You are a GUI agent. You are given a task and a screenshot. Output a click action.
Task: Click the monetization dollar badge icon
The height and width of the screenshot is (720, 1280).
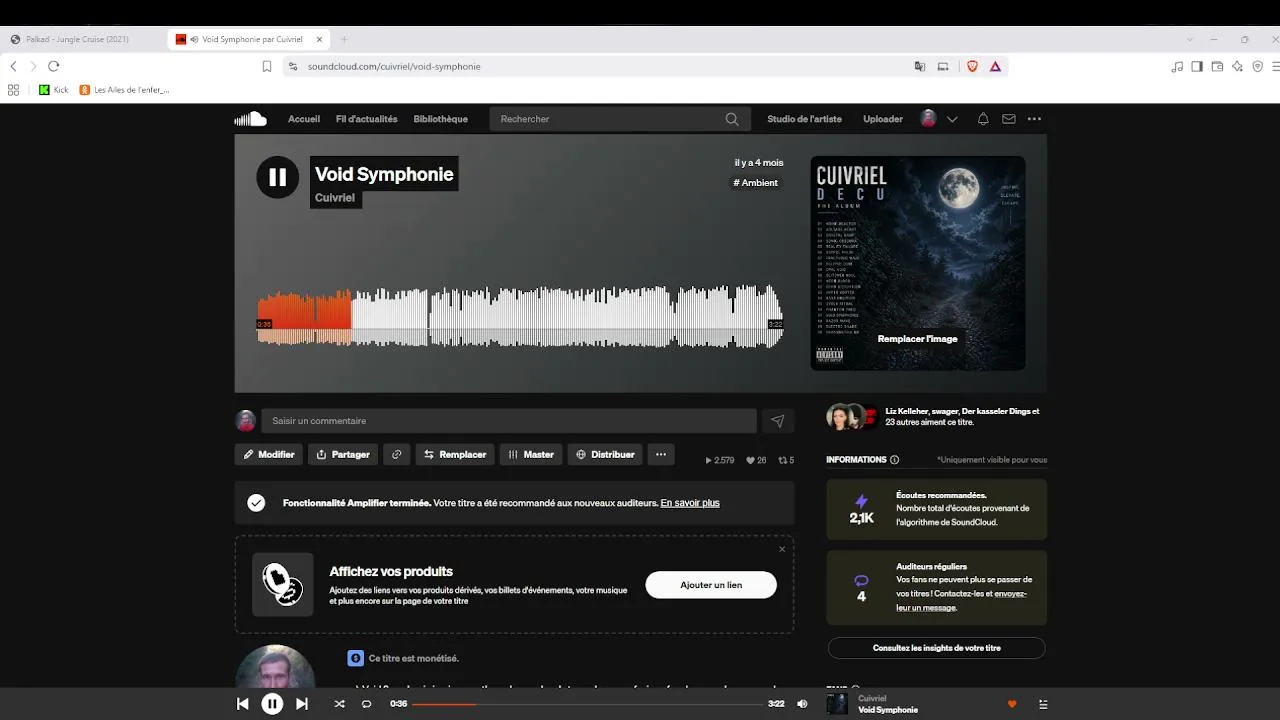[355, 658]
